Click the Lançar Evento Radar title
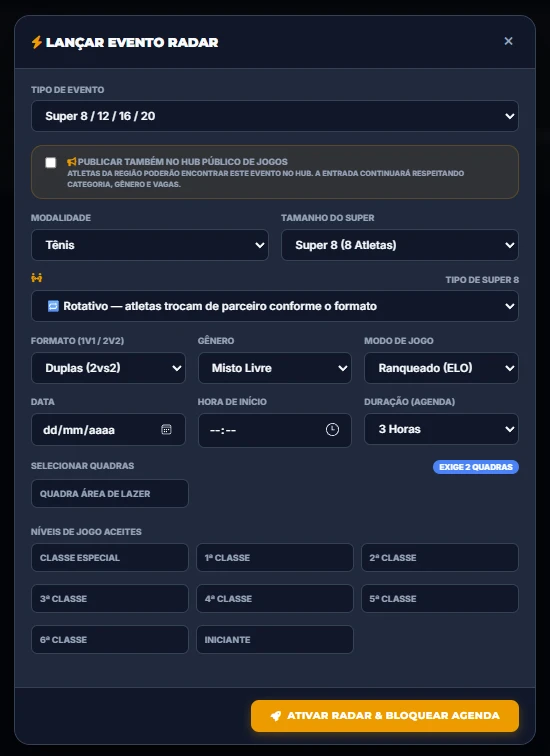 [132, 42]
